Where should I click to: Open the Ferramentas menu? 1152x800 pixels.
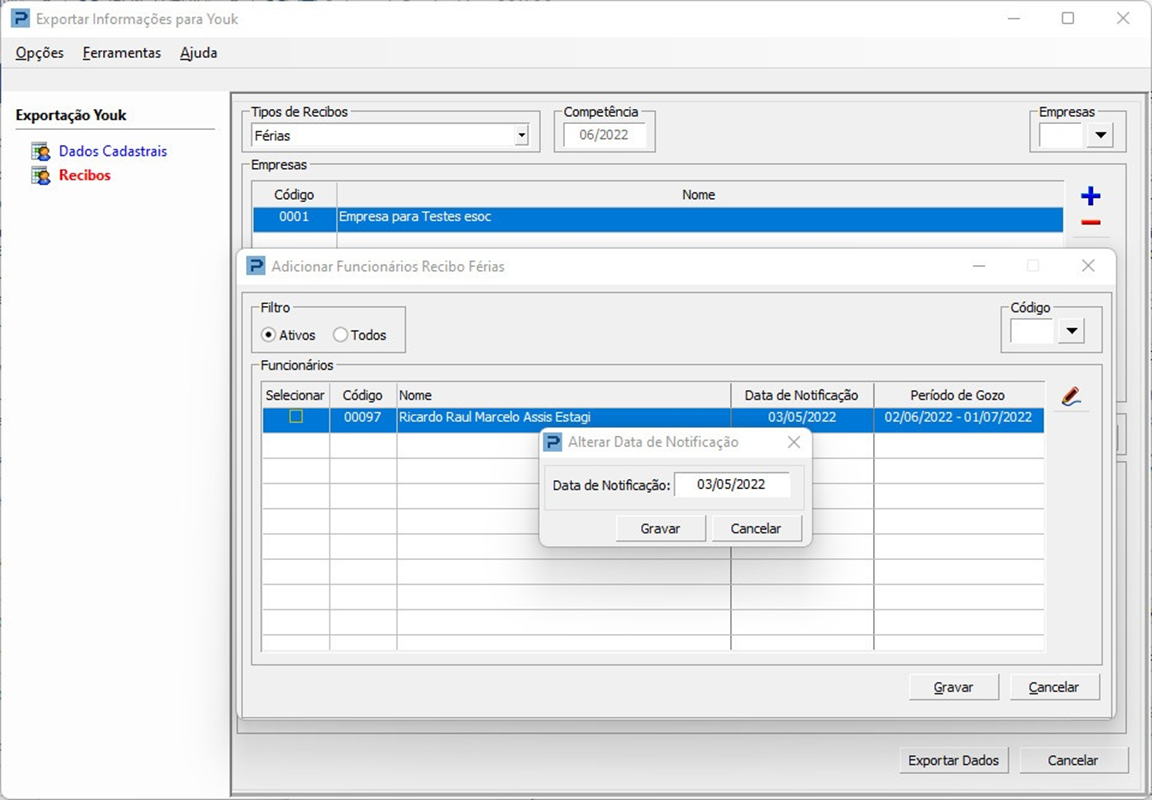tap(122, 53)
